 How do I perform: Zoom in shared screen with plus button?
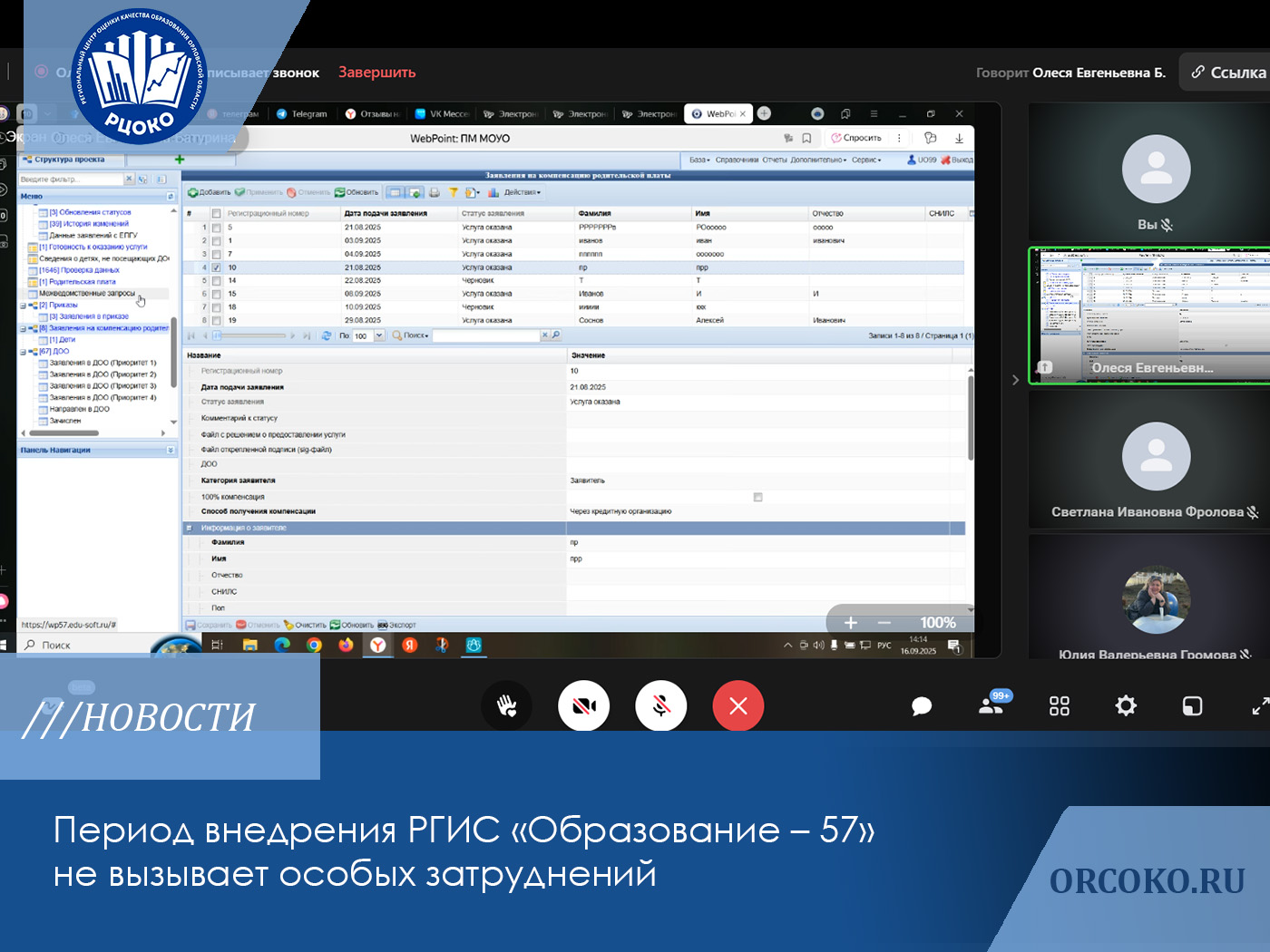coord(850,623)
